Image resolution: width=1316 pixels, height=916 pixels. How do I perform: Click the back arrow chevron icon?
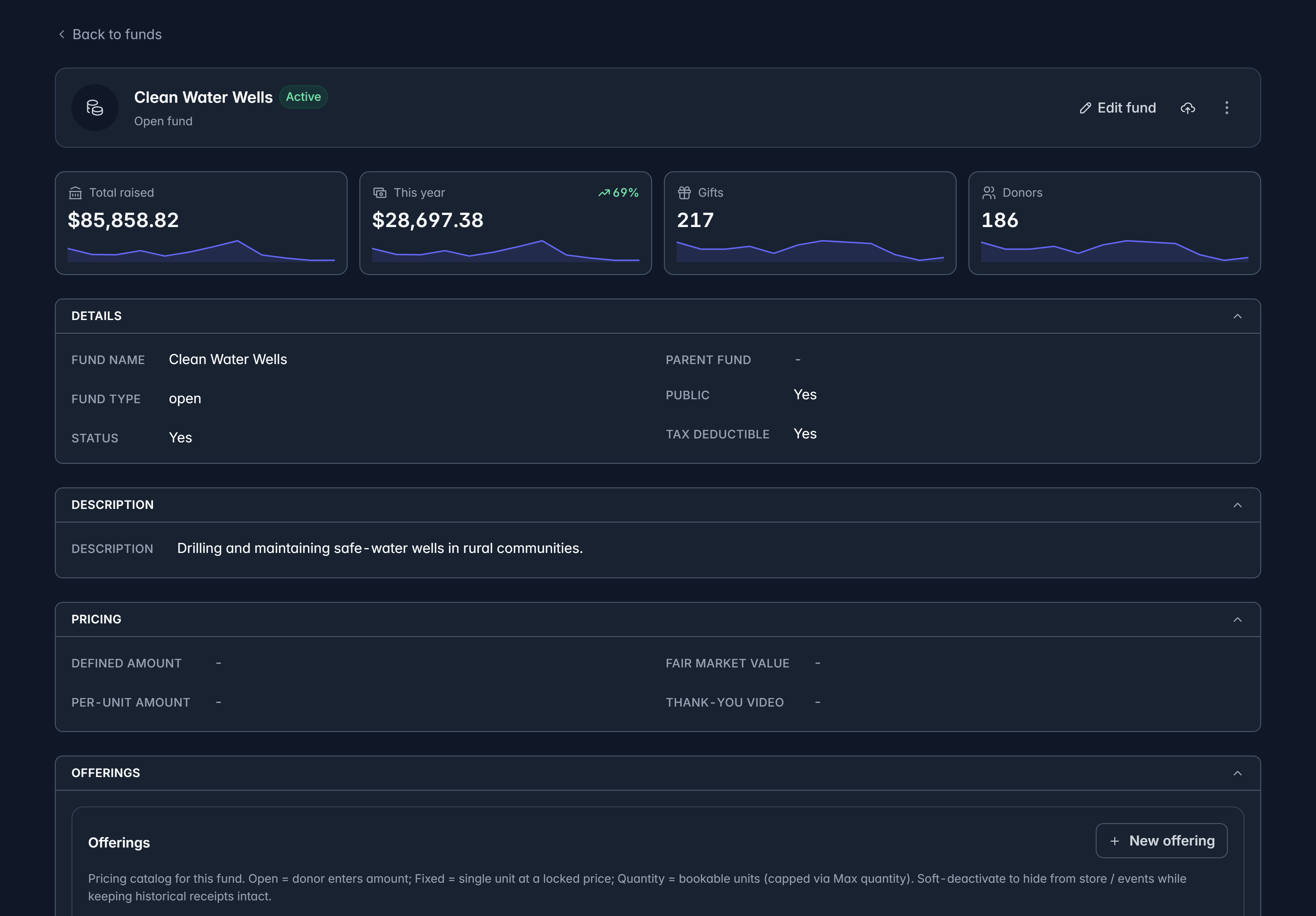click(62, 34)
